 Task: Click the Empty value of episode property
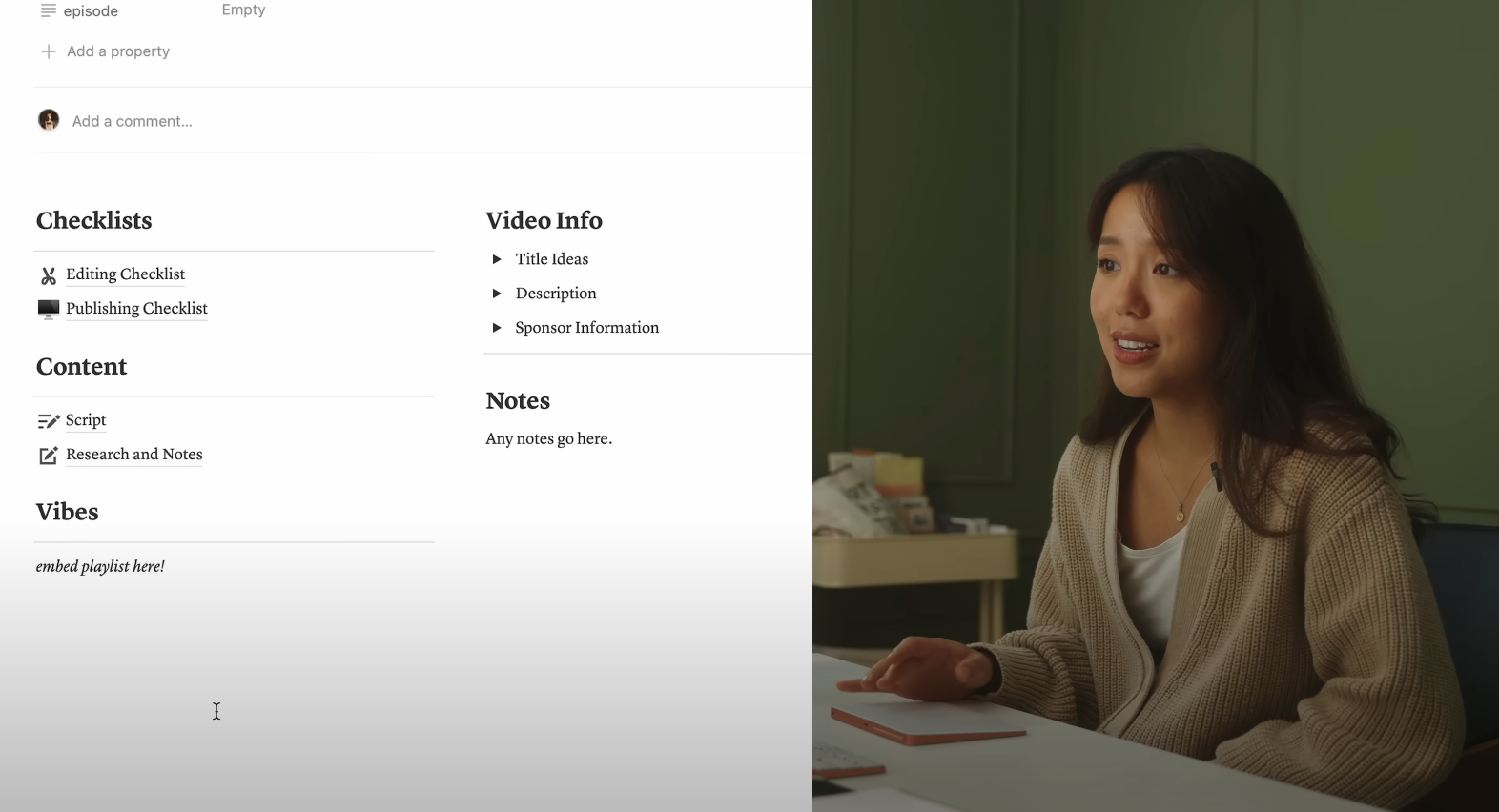[x=243, y=10]
